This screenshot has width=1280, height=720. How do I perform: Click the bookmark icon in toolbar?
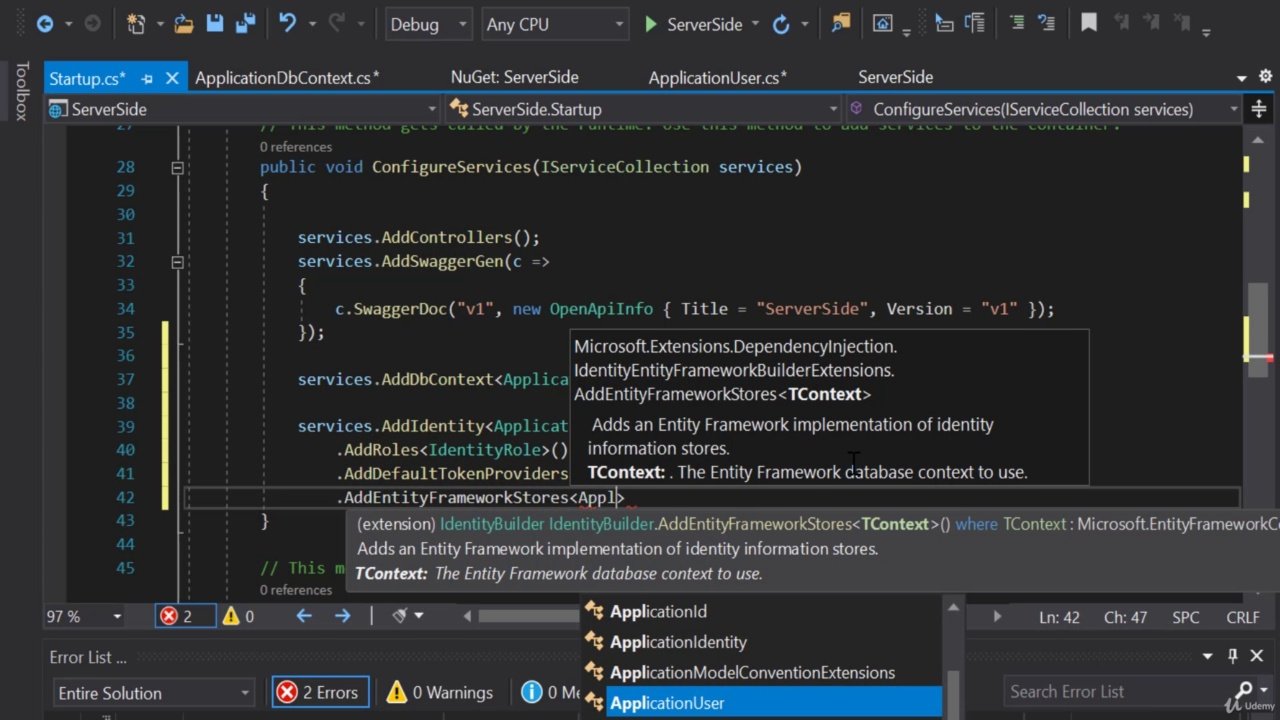[x=1089, y=24]
